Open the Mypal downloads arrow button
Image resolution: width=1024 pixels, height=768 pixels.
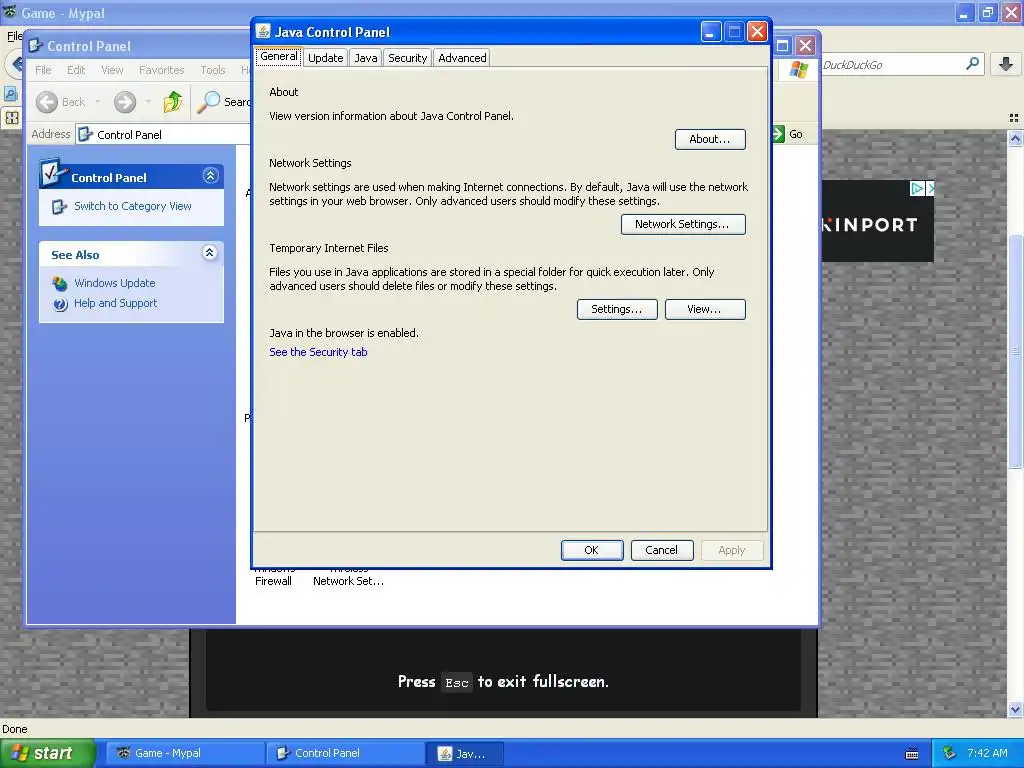click(1006, 64)
